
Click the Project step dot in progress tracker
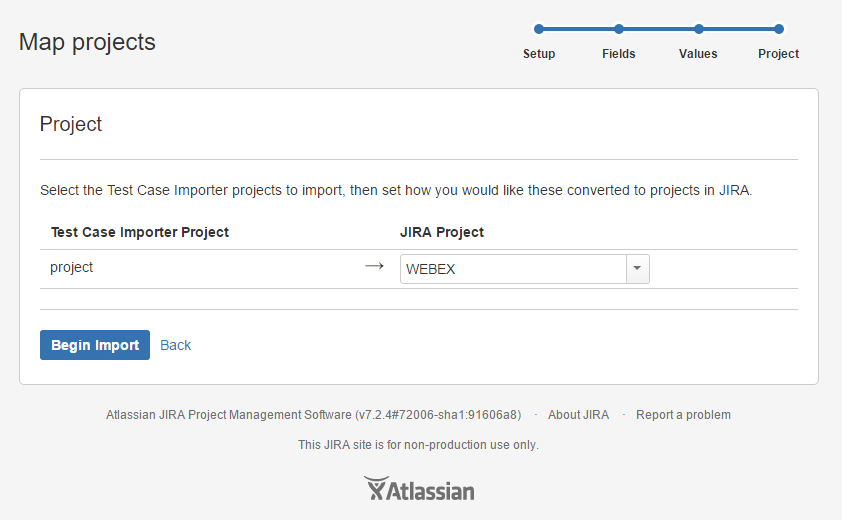tap(779, 29)
